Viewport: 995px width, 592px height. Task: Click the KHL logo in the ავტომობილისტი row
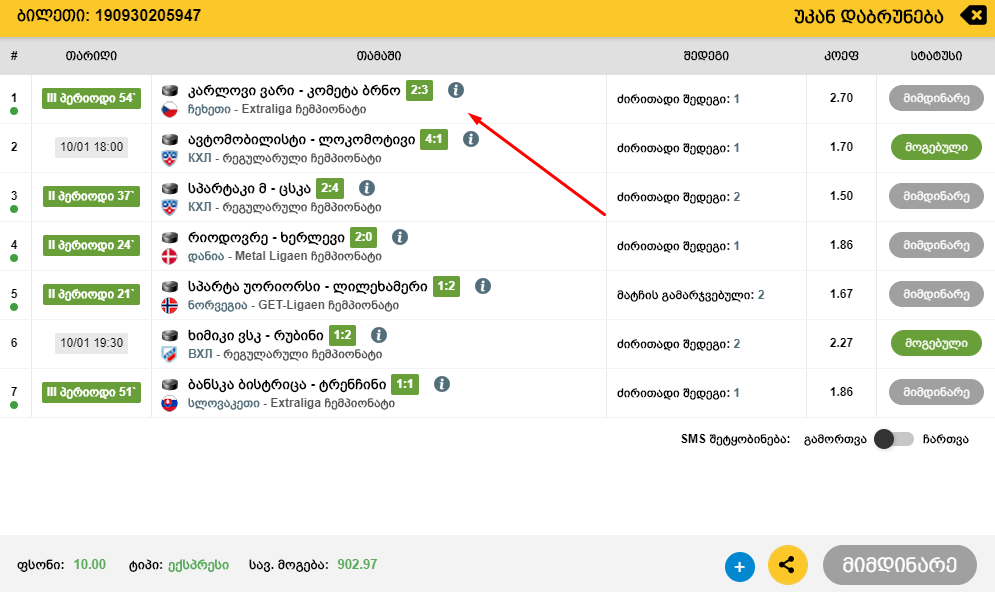point(169,158)
